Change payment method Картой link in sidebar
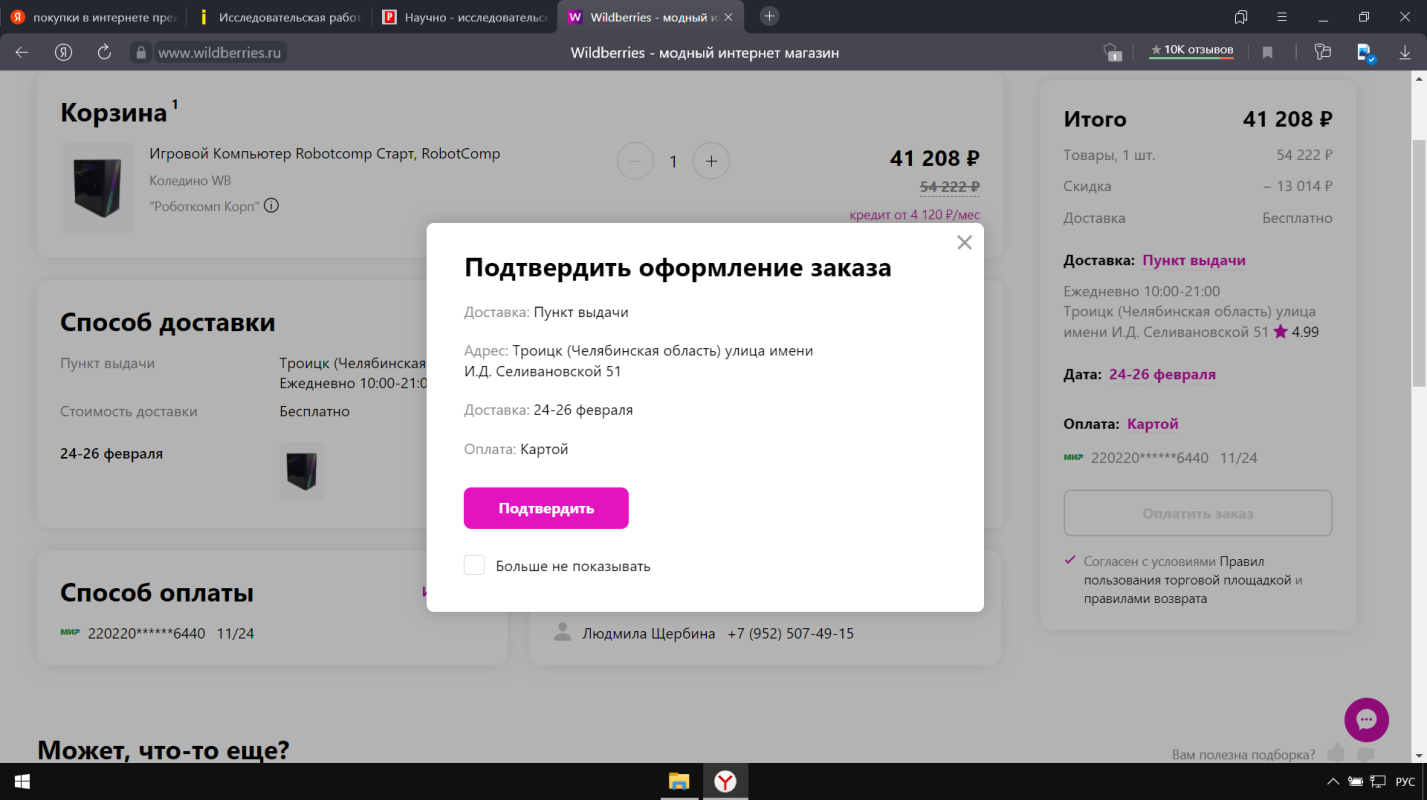Screen dimensions: 1427x800 1153,424
